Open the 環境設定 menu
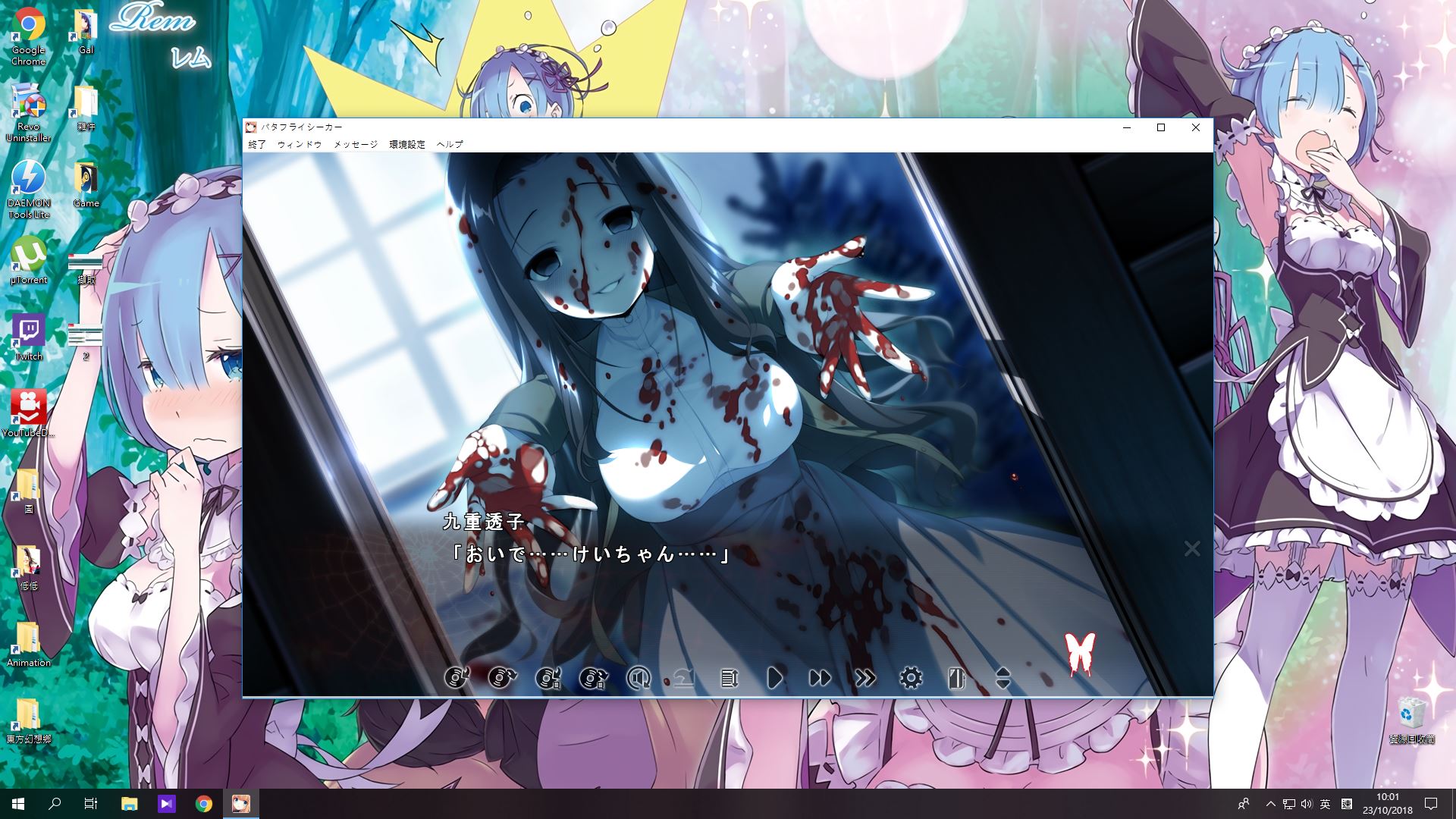 point(407,144)
